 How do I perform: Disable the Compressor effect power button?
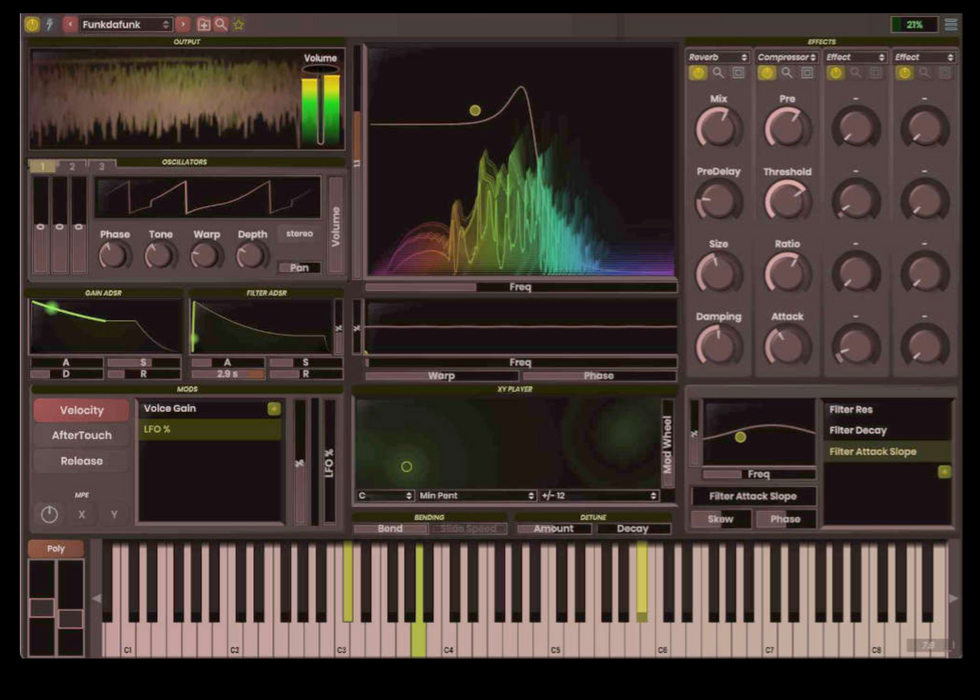click(x=767, y=73)
